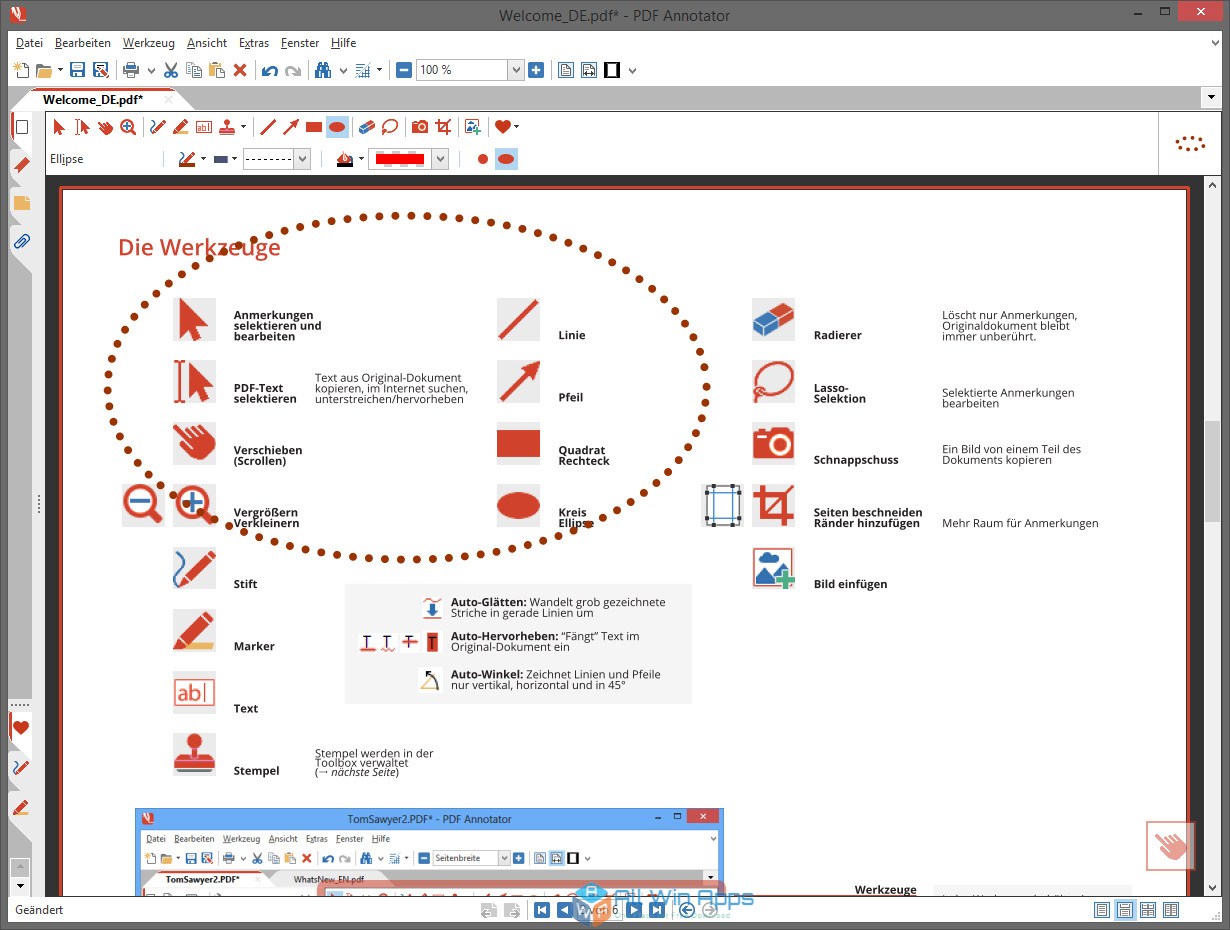Activate the Marker highlighter tool
The width and height of the screenshot is (1230, 930).
tap(181, 127)
